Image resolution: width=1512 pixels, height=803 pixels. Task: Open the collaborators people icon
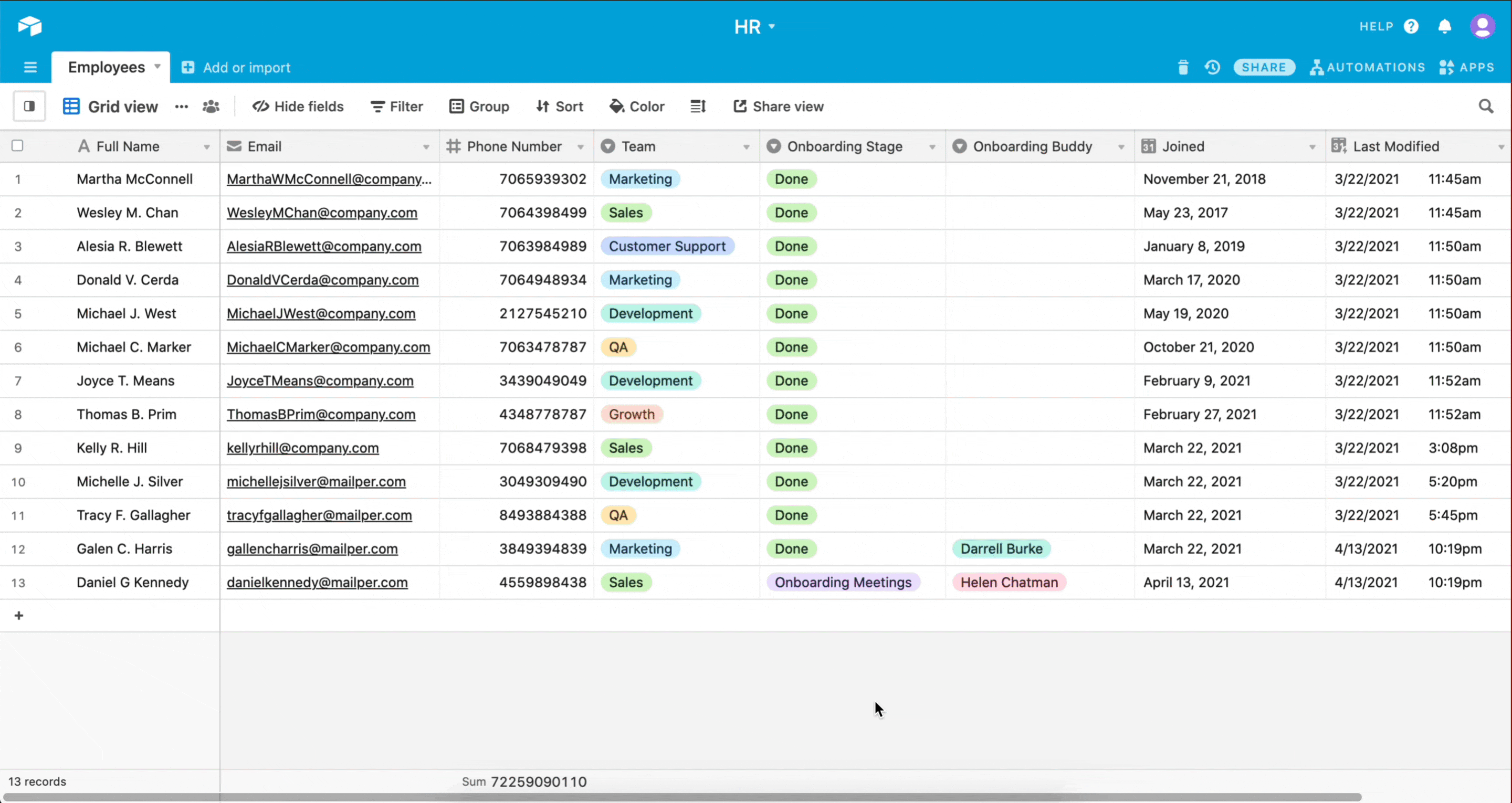click(x=211, y=106)
